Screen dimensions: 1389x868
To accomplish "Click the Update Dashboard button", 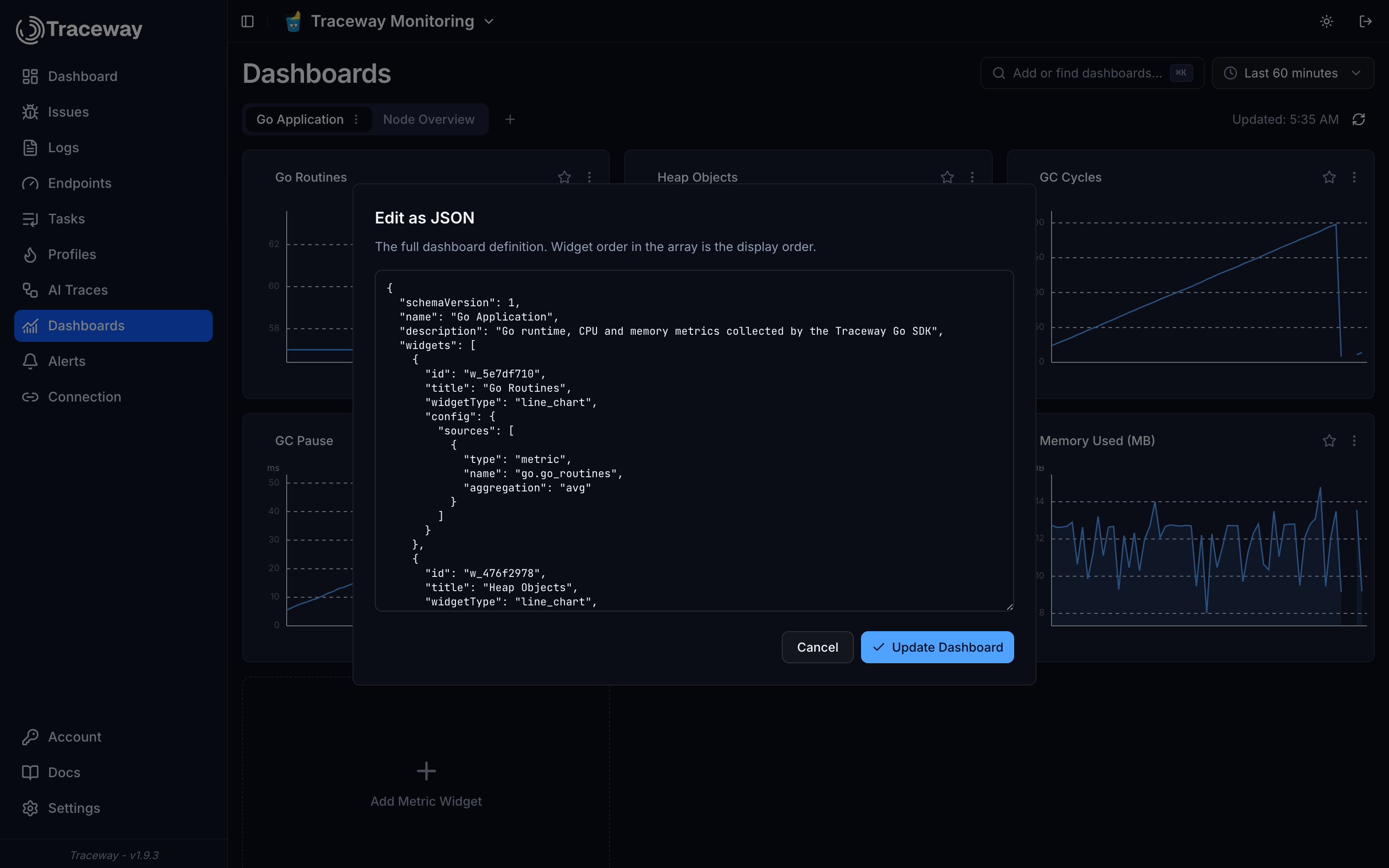I will pos(937,647).
